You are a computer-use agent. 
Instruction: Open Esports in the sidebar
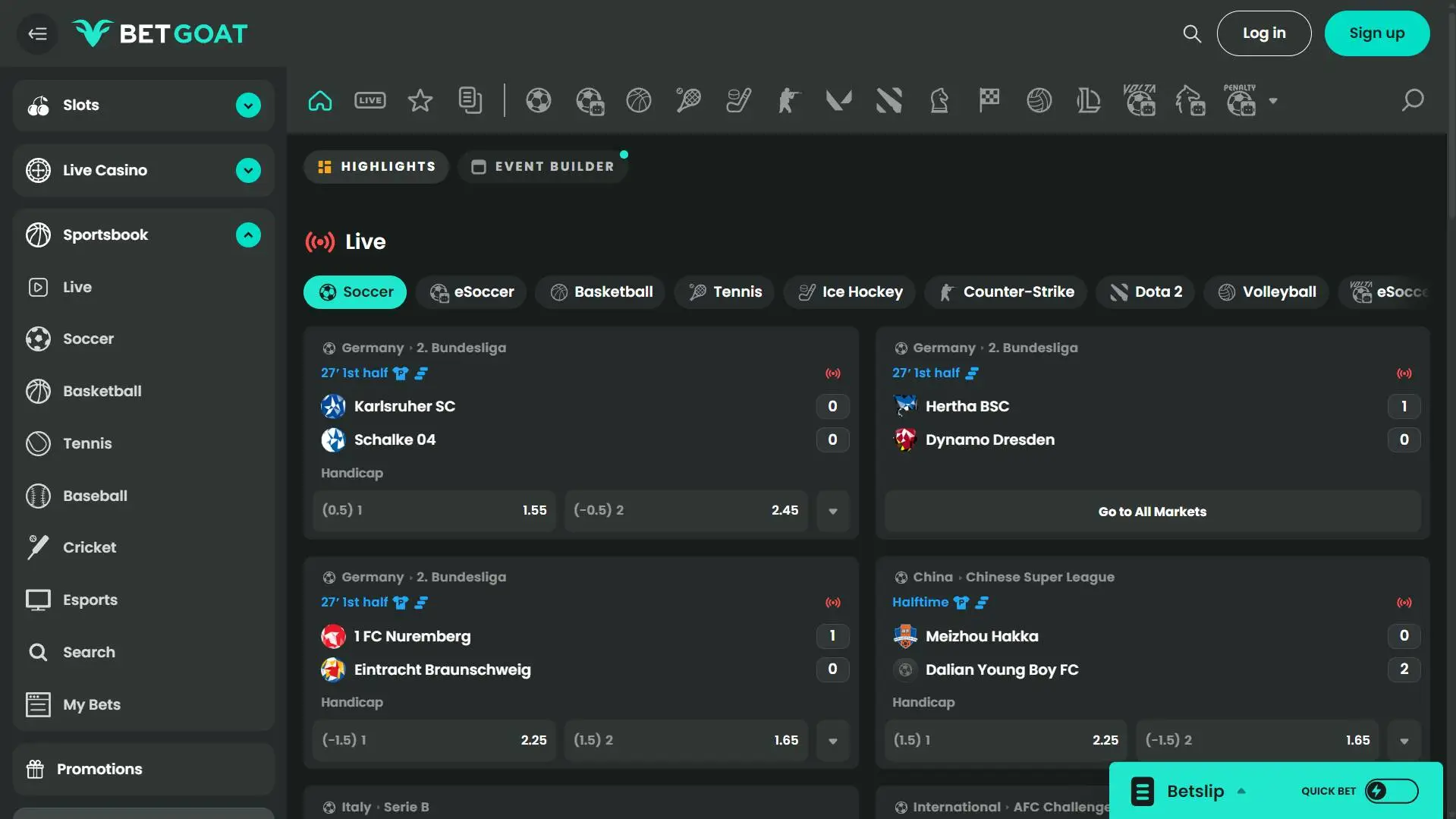[x=143, y=600]
